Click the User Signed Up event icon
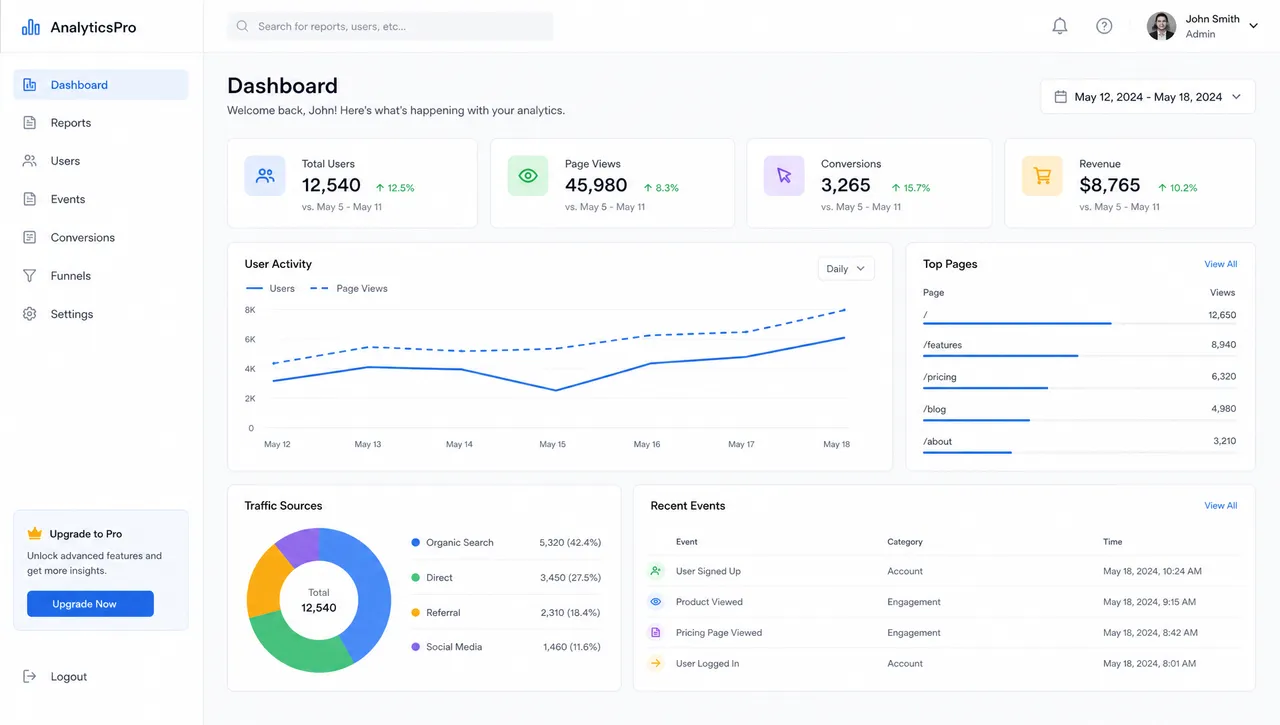The height and width of the screenshot is (725, 1280). click(656, 571)
